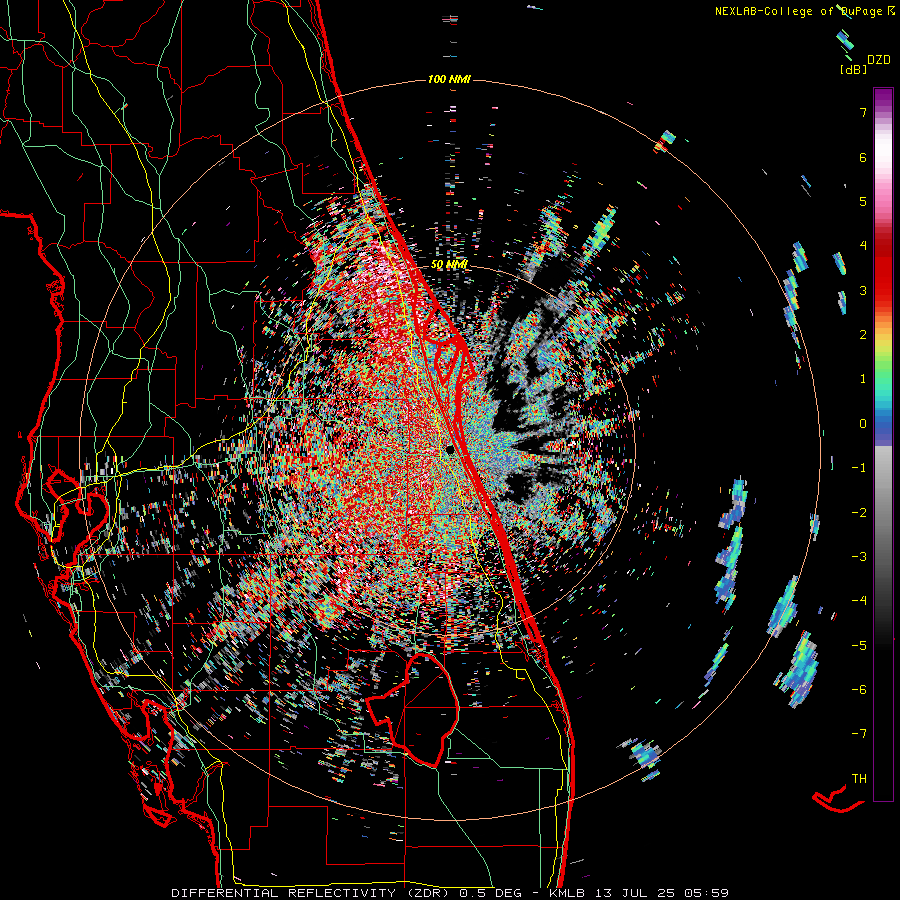
Task: Click the -1 value on color scale
Action: pos(859,468)
